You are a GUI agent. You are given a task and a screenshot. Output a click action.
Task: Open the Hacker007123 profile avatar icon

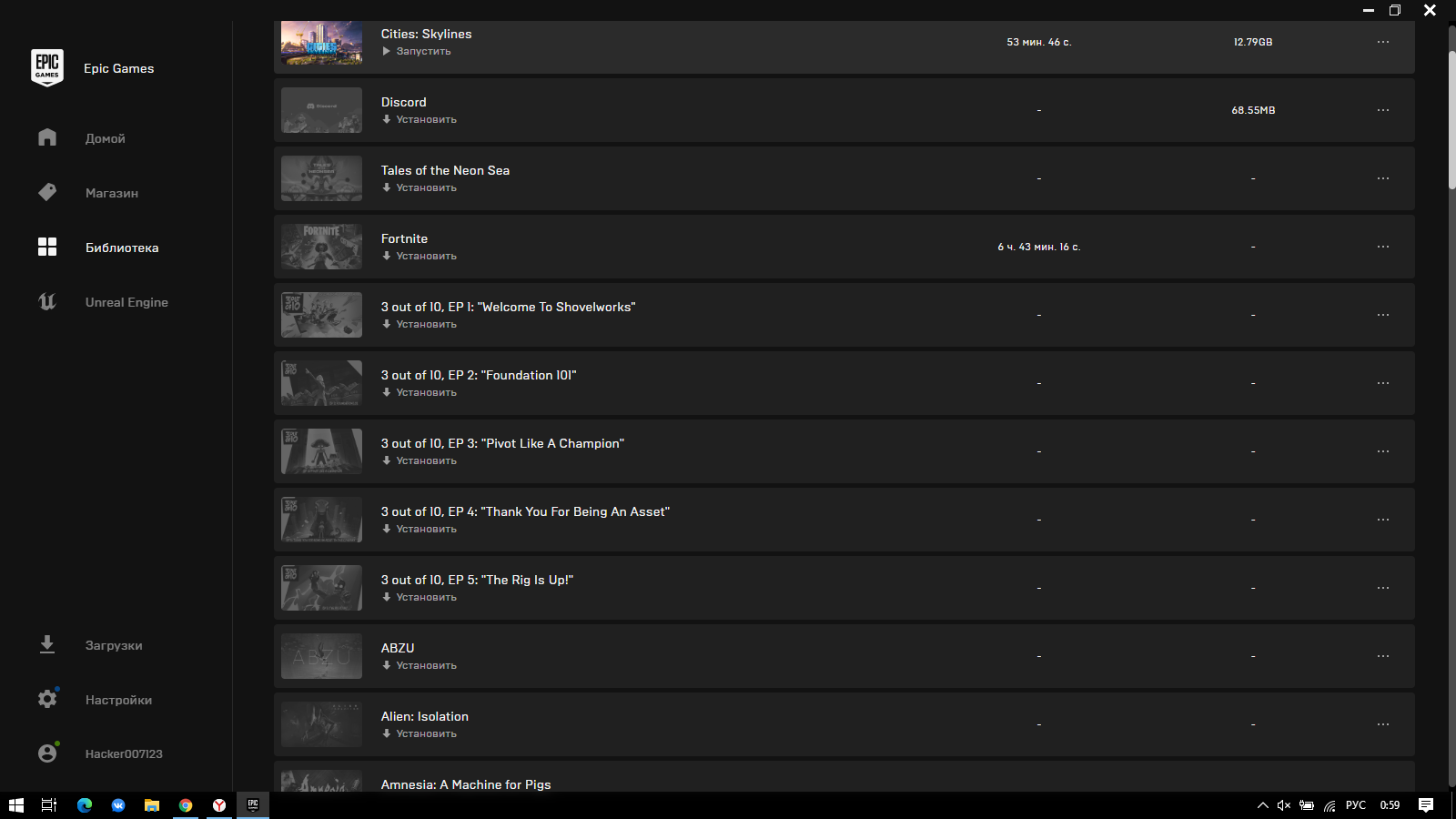(x=47, y=753)
